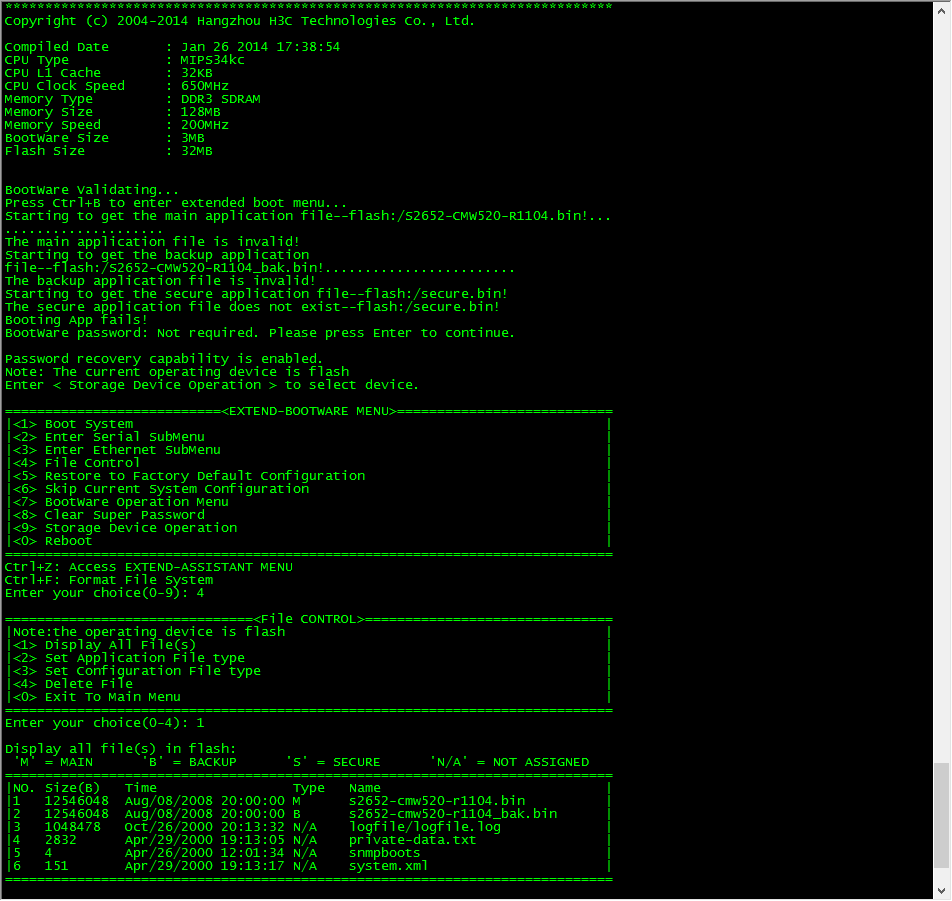Click the scrollbar down arrow

click(x=942, y=890)
